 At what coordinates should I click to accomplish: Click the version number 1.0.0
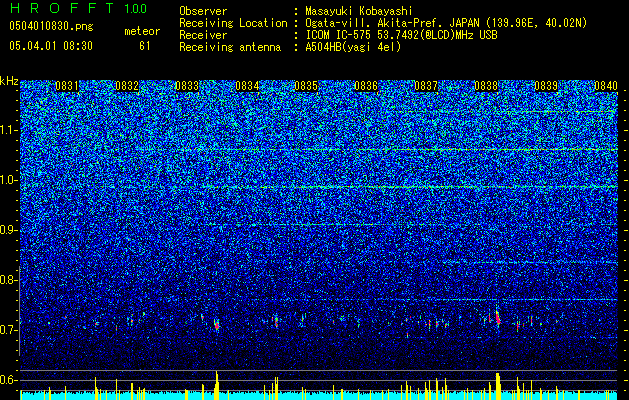(x=136, y=8)
